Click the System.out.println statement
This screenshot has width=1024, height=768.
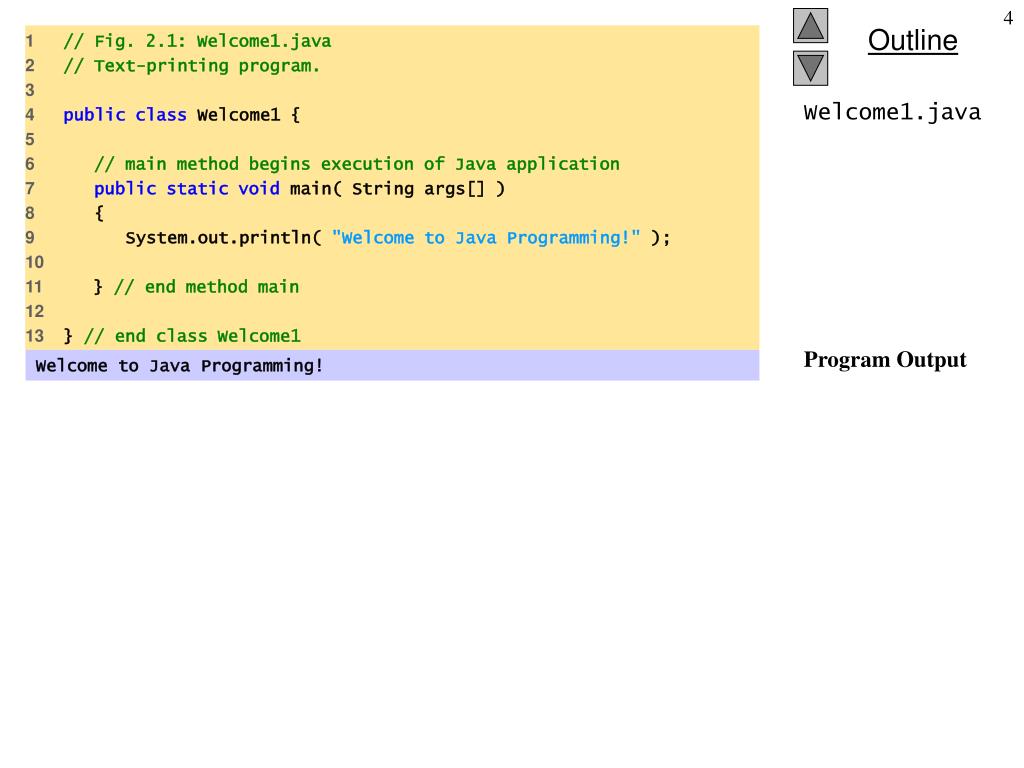(x=398, y=238)
